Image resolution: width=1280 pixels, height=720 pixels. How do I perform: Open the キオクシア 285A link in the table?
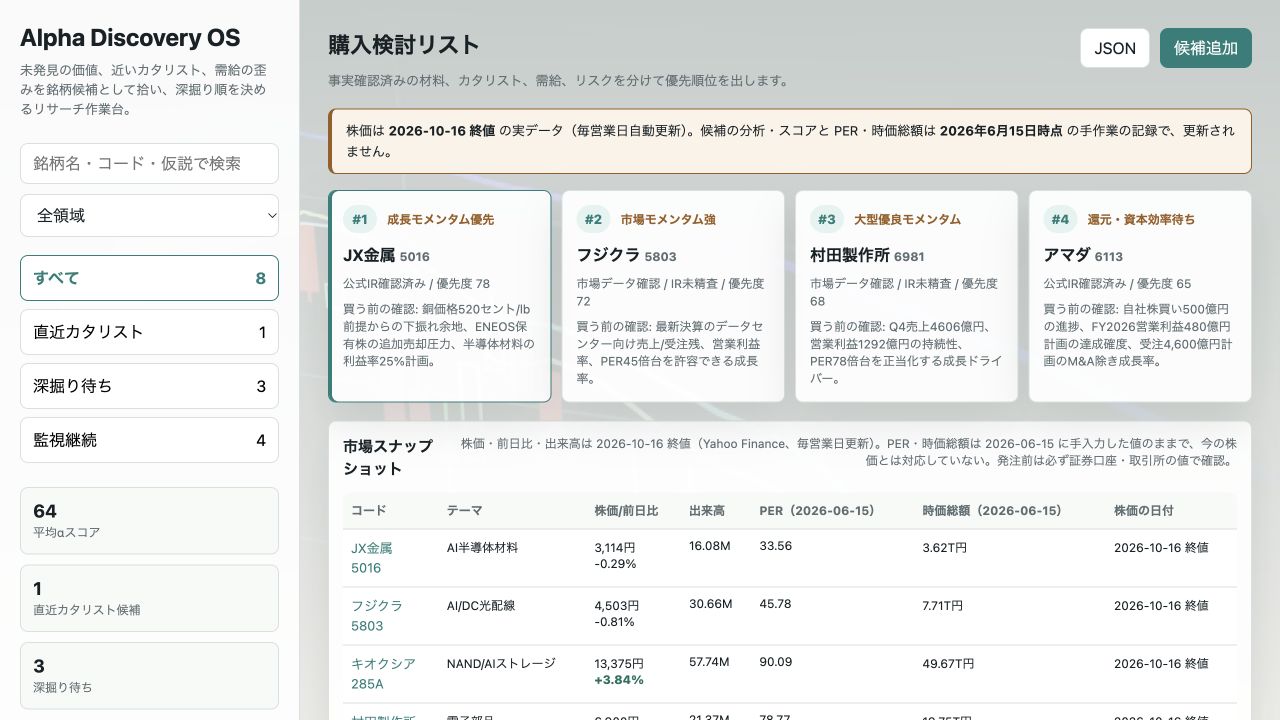[x=383, y=674]
